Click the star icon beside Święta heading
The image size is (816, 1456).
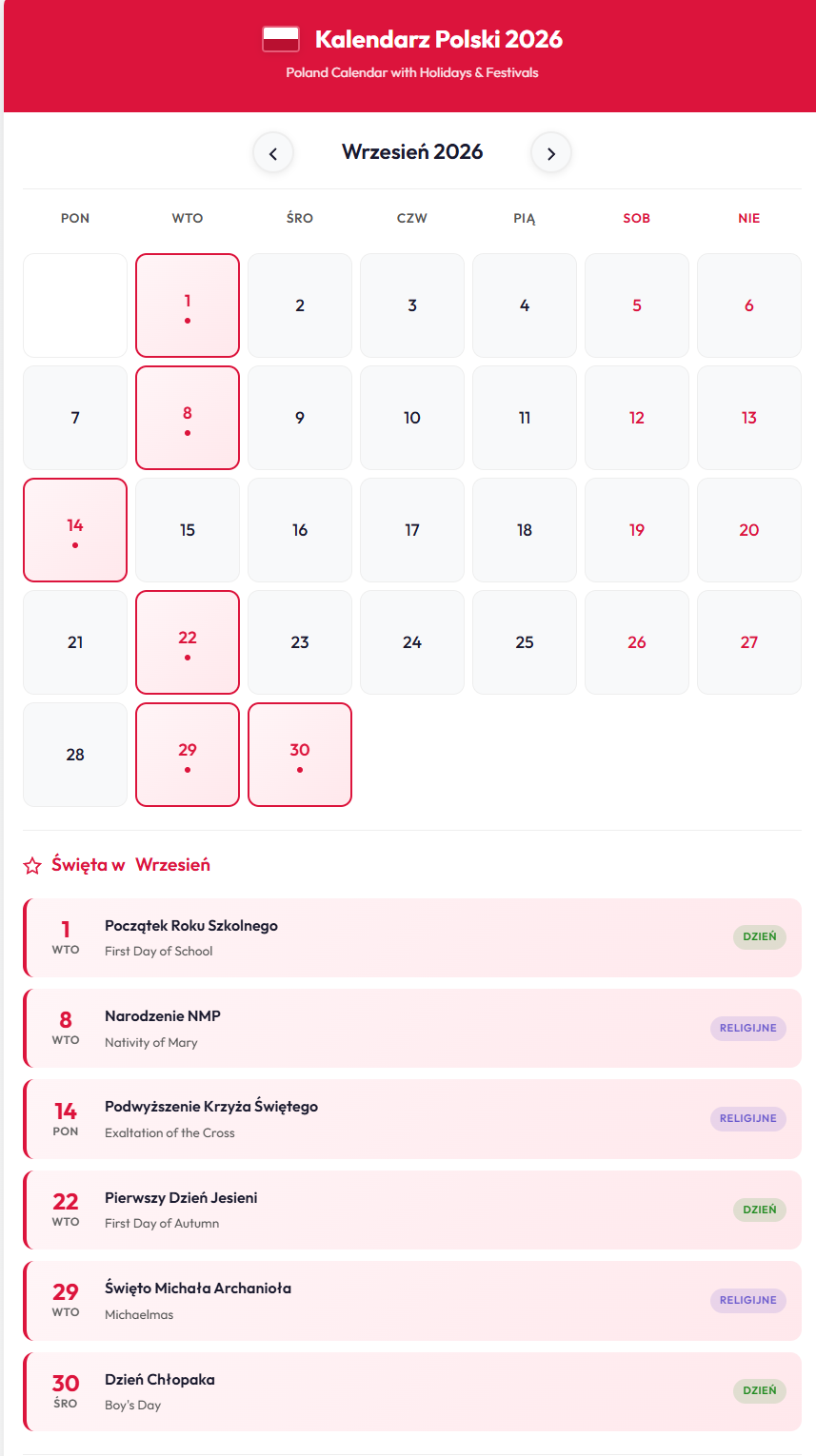coord(32,865)
